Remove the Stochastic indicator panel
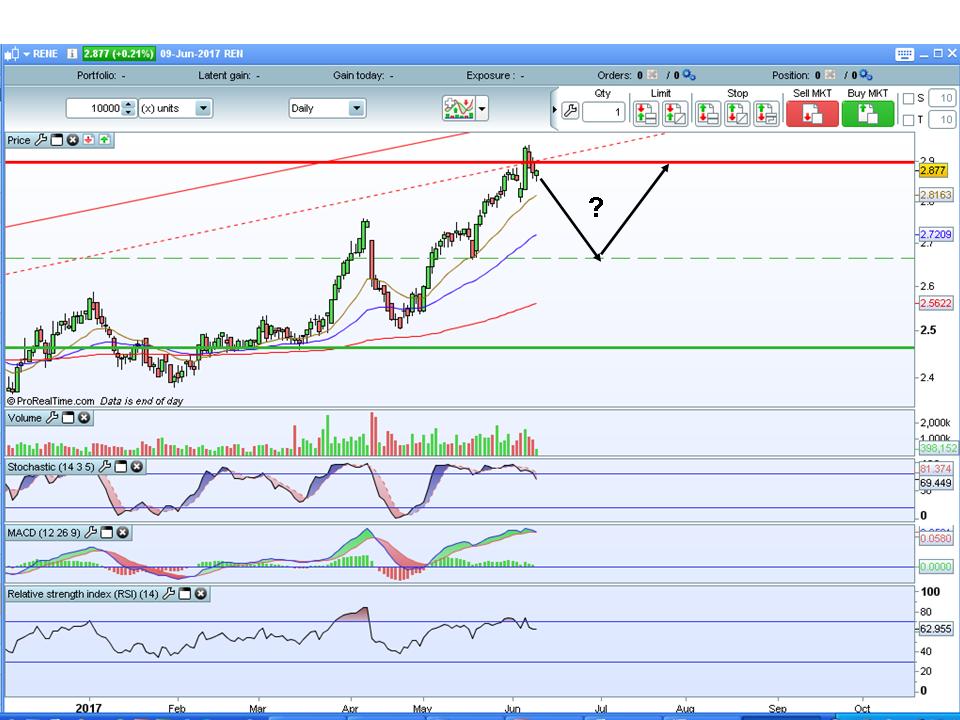The height and width of the screenshot is (720, 960). [137, 467]
